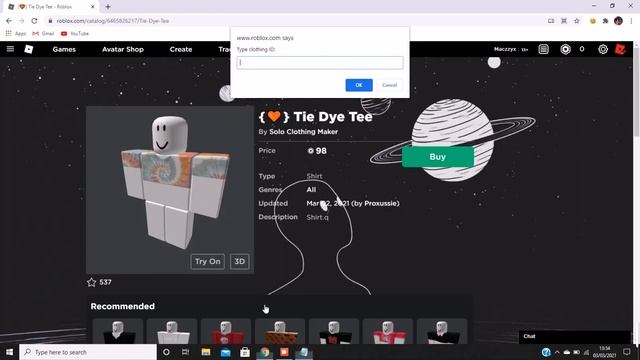Image resolution: width=640 pixels, height=360 pixels.
Task: Select the Tie Dye Tee browser tab
Action: 52,7
